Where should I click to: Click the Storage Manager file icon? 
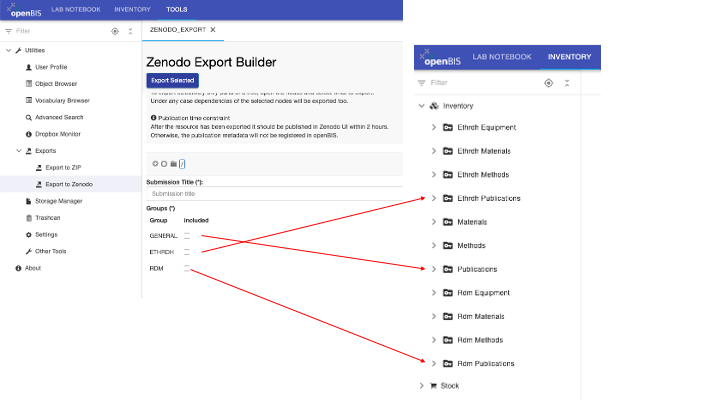(x=28, y=201)
